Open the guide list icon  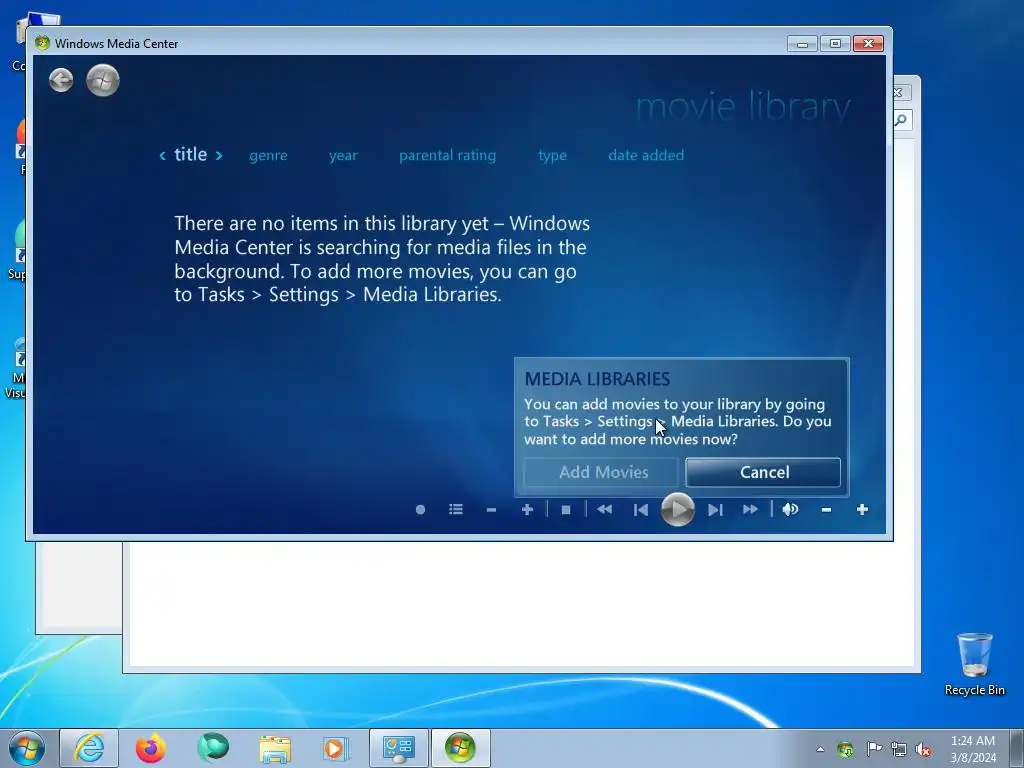(x=456, y=509)
